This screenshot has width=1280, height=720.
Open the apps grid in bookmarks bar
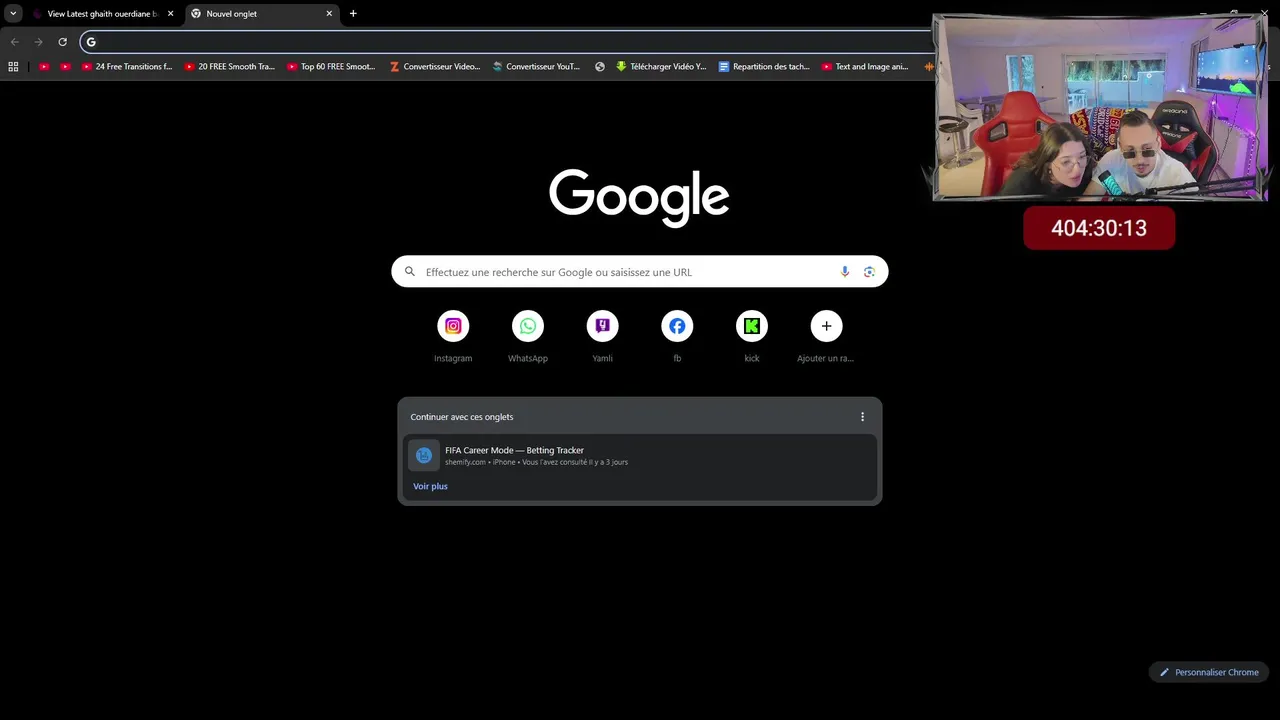coord(13,67)
